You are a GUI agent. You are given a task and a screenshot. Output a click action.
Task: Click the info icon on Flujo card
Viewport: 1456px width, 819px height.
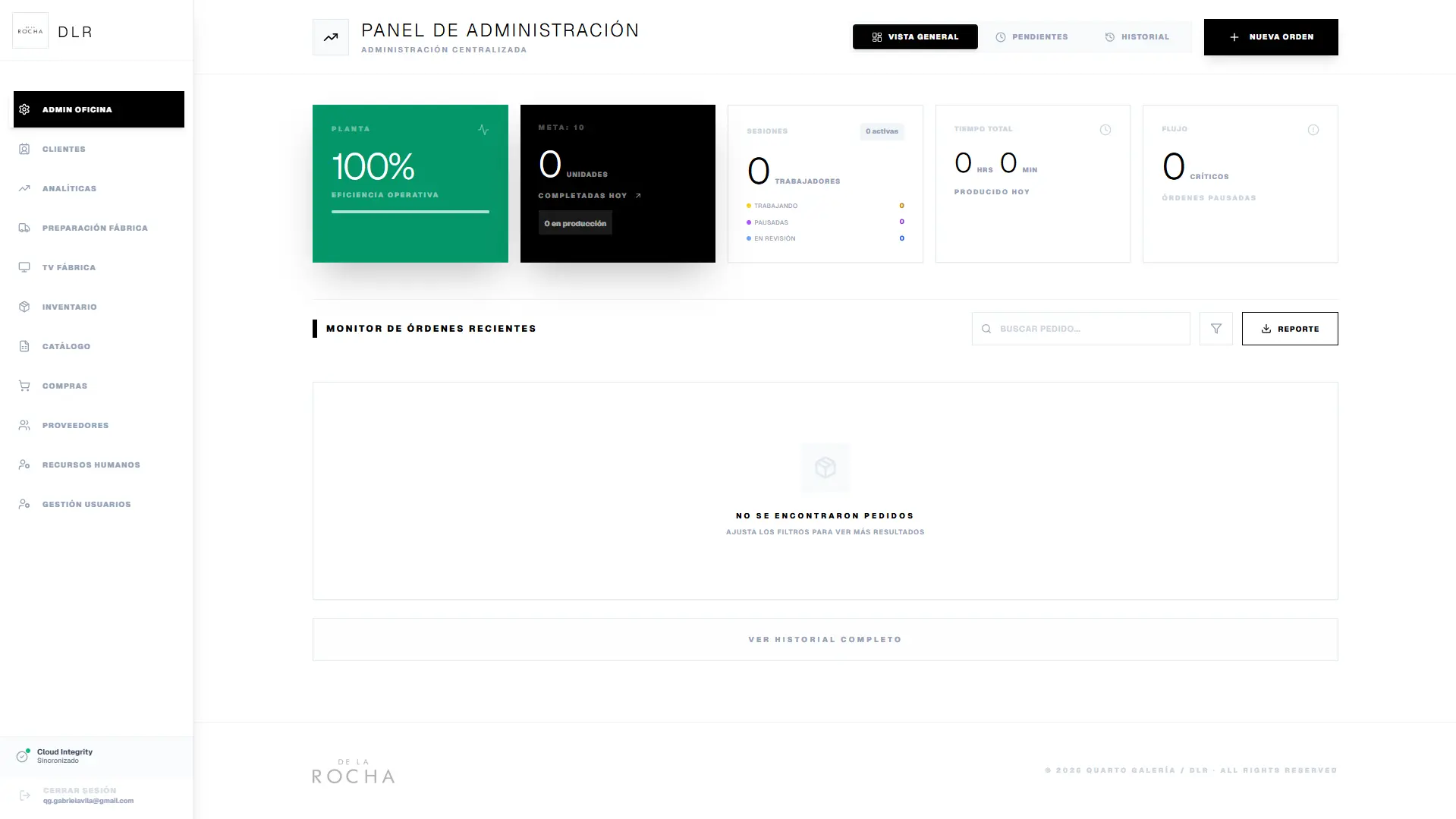[1313, 130]
